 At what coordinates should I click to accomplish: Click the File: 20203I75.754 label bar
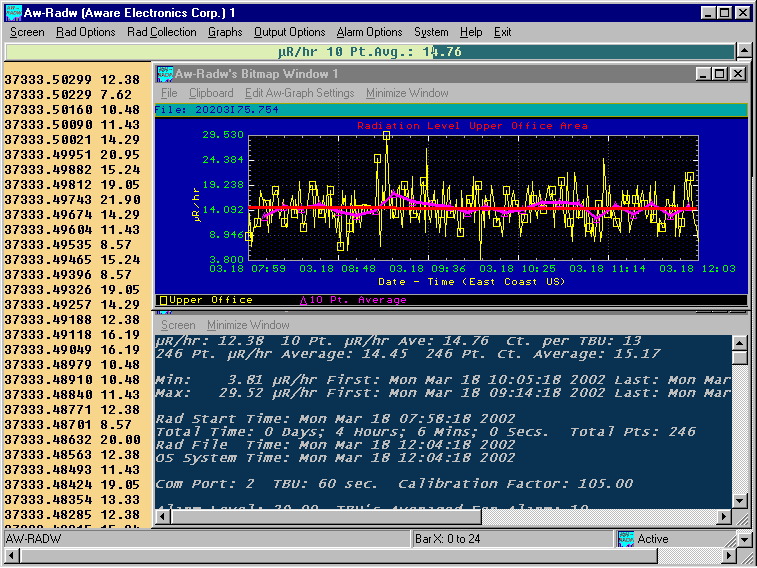[x=450, y=110]
